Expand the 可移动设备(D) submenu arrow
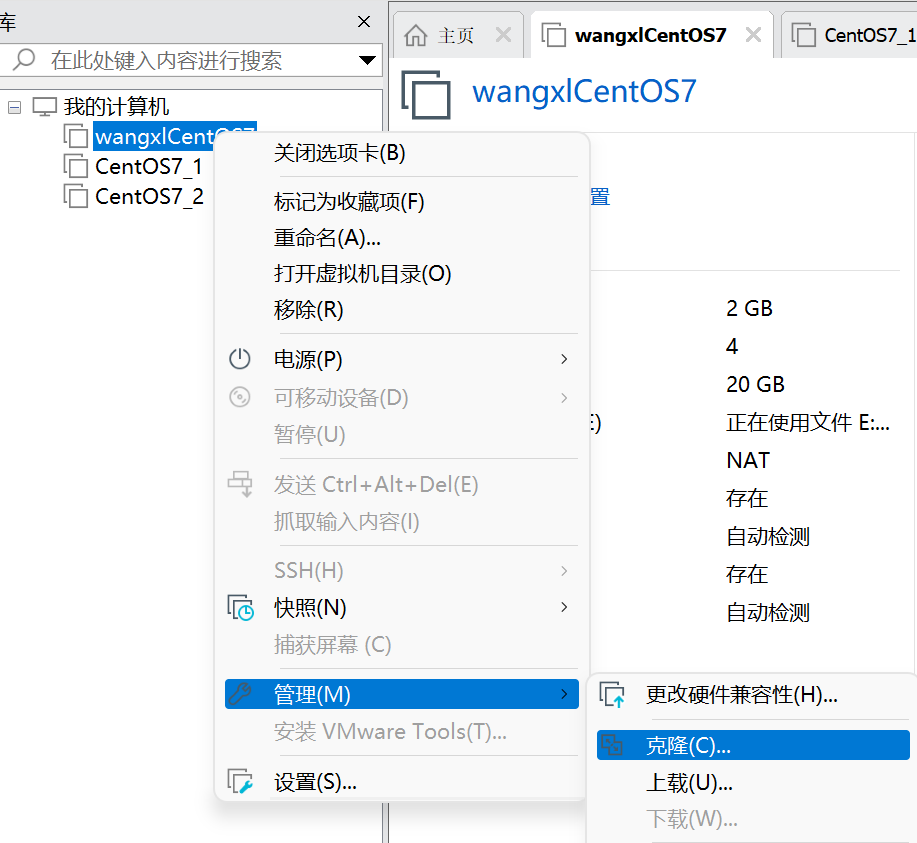Viewport: 917px width, 843px height. [564, 398]
